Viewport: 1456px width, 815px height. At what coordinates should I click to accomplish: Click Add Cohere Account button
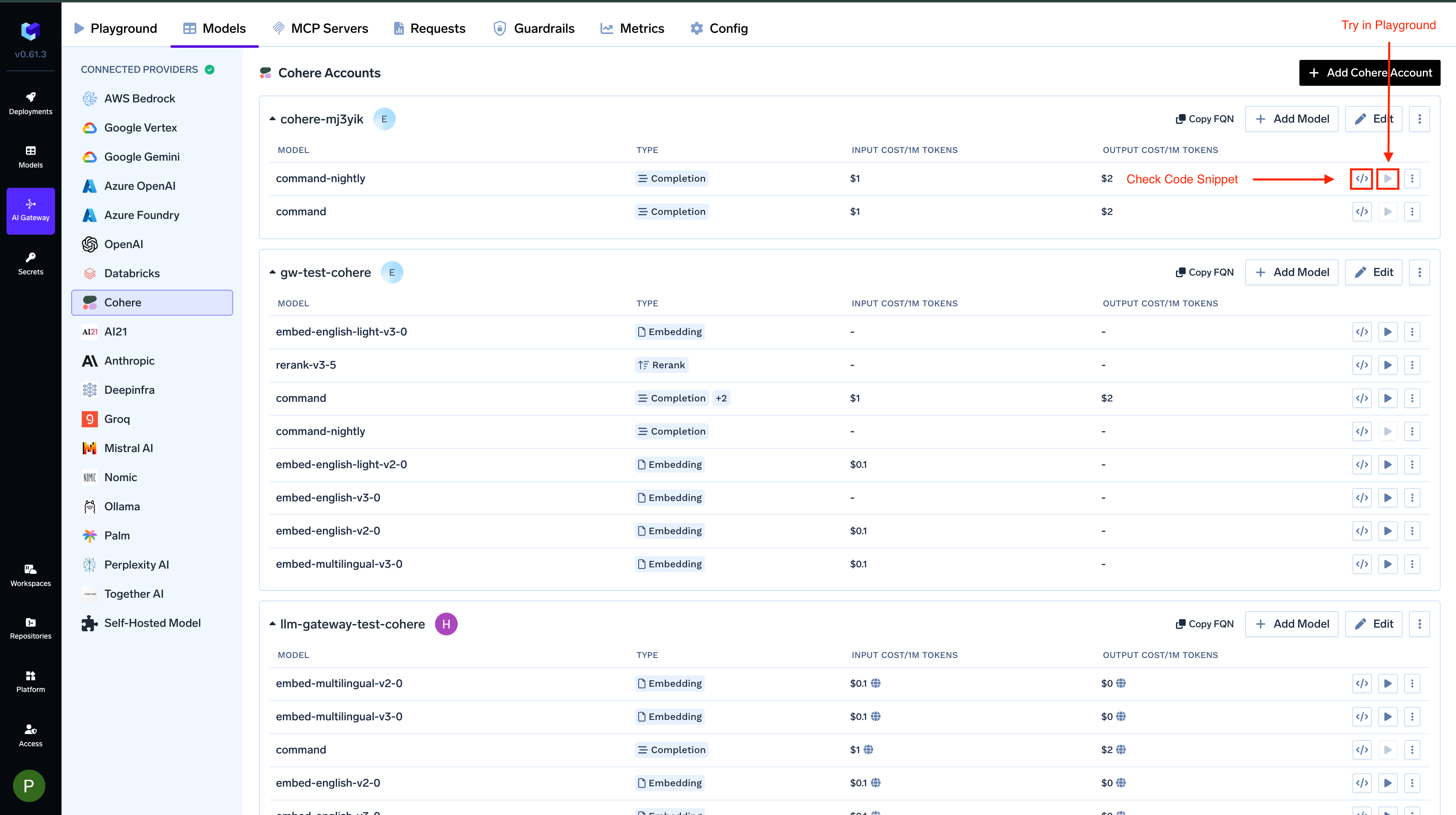(1369, 73)
